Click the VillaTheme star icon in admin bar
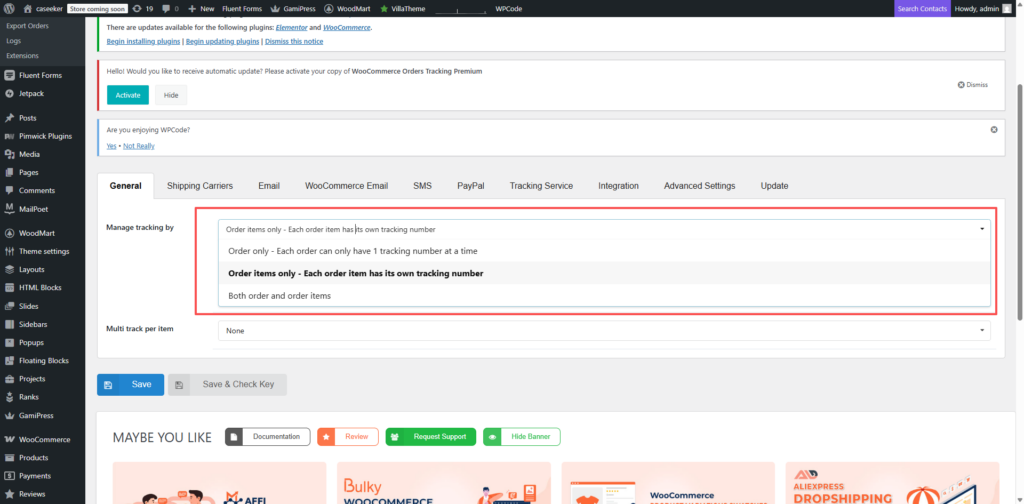1024x504 pixels. (384, 9)
